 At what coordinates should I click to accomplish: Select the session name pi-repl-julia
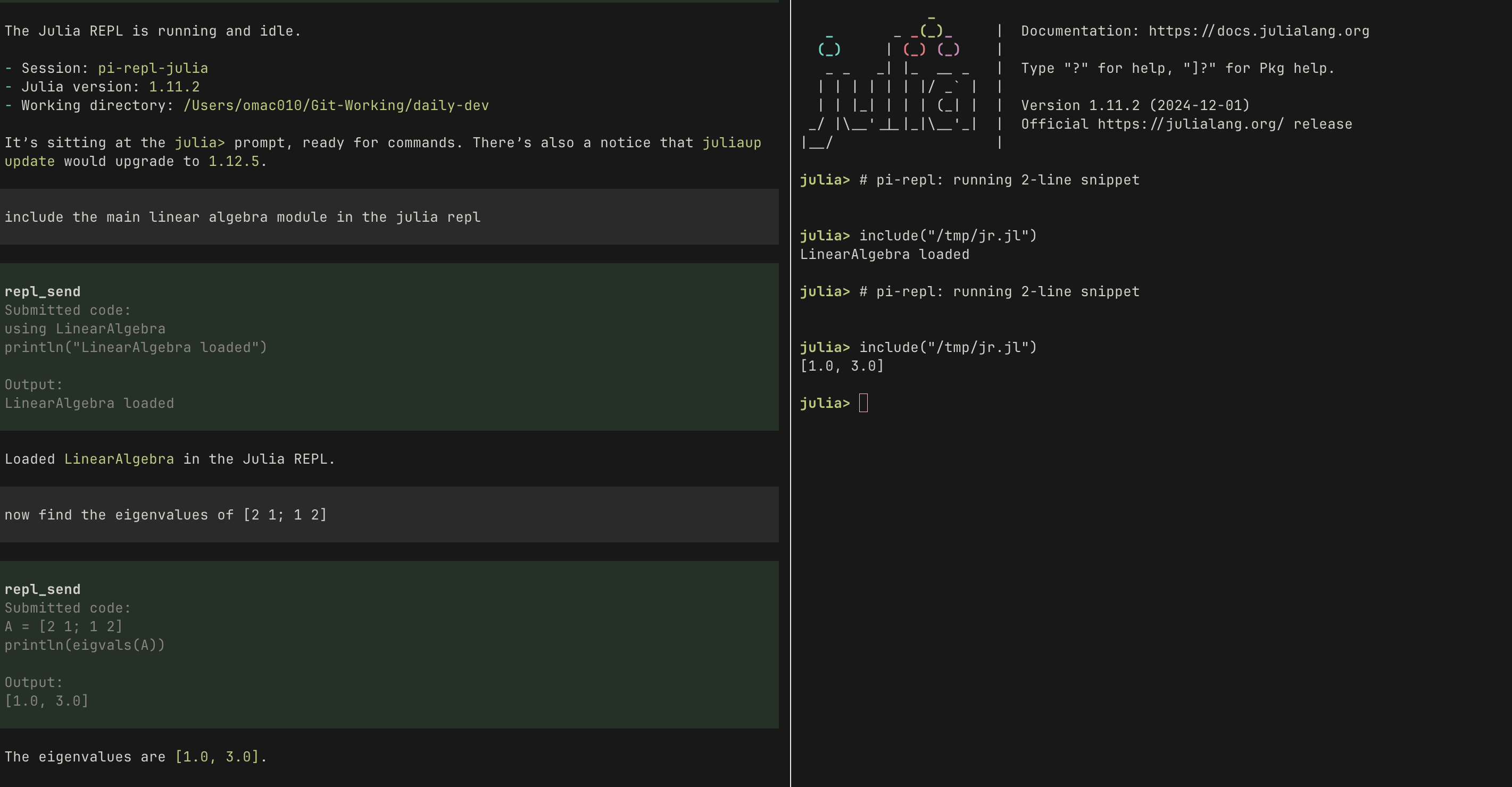[153, 69]
